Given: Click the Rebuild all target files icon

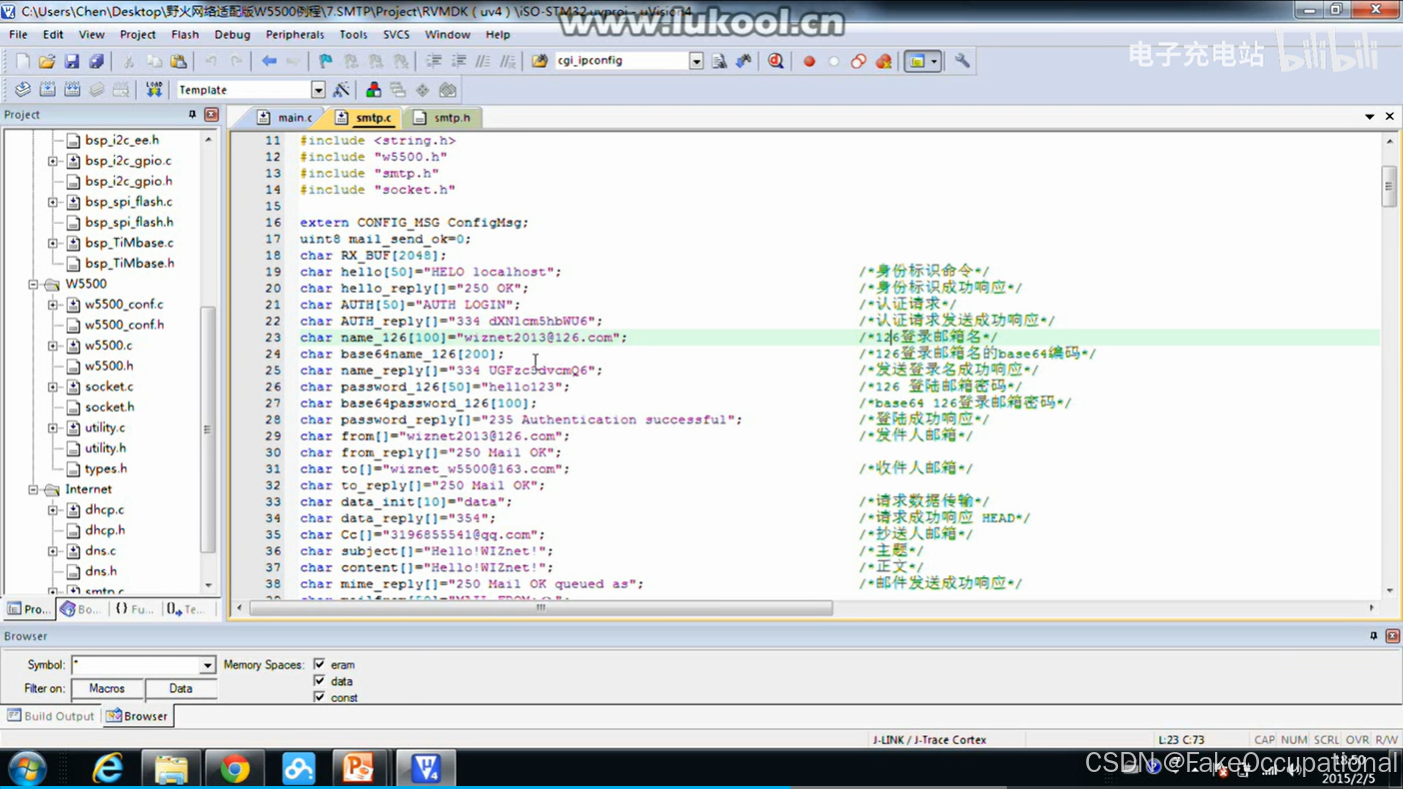Looking at the screenshot, I should click(x=72, y=90).
